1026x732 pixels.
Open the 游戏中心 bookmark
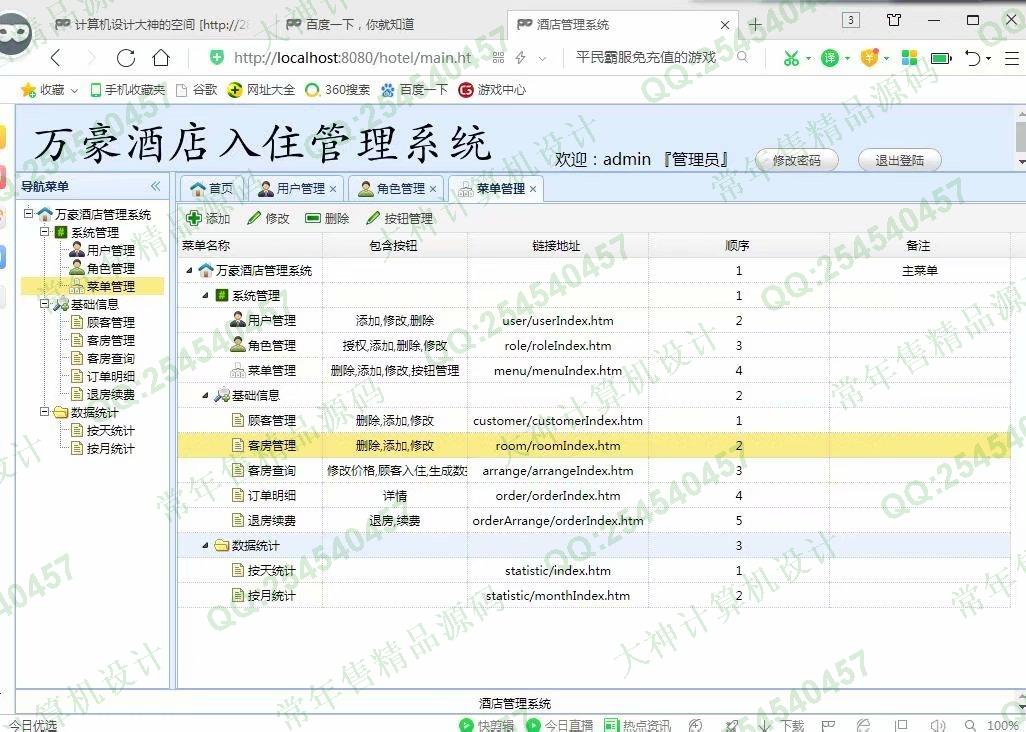click(x=492, y=90)
